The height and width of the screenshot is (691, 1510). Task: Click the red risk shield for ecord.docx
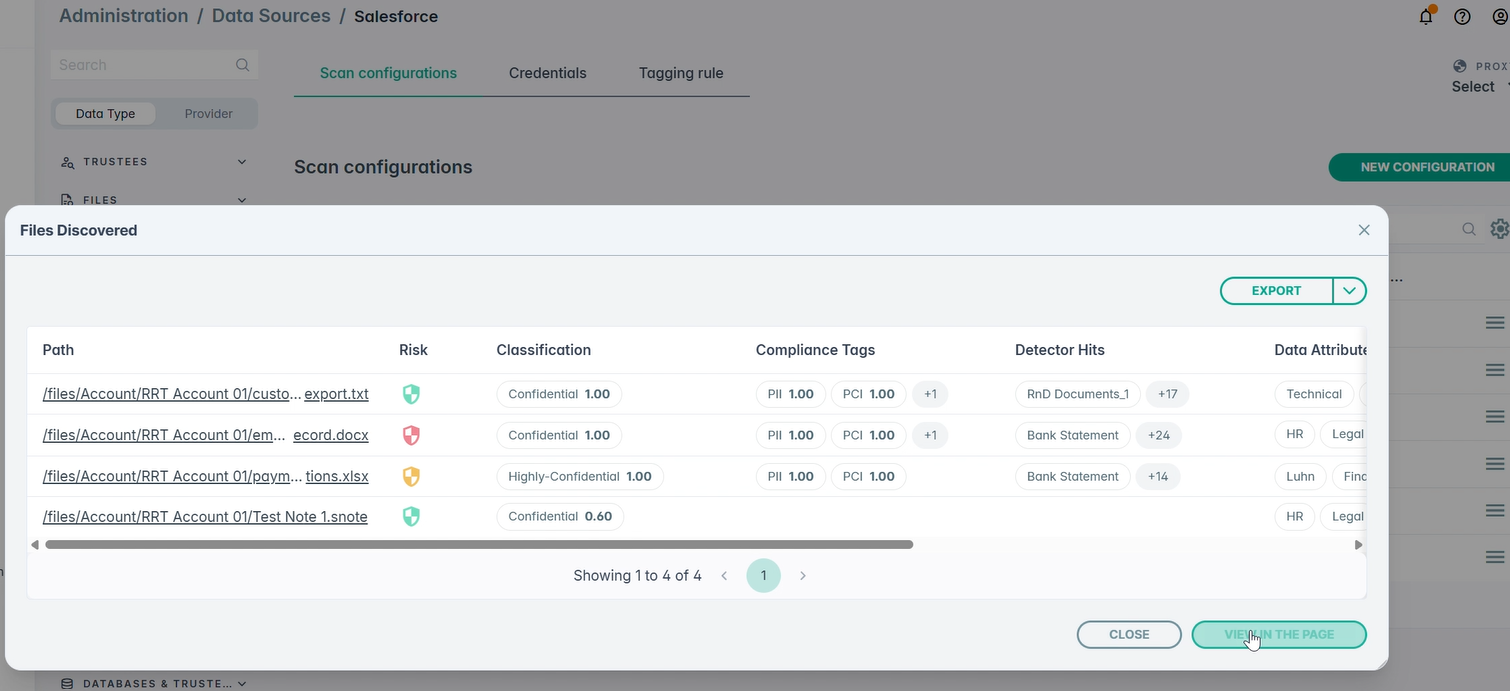click(411, 435)
